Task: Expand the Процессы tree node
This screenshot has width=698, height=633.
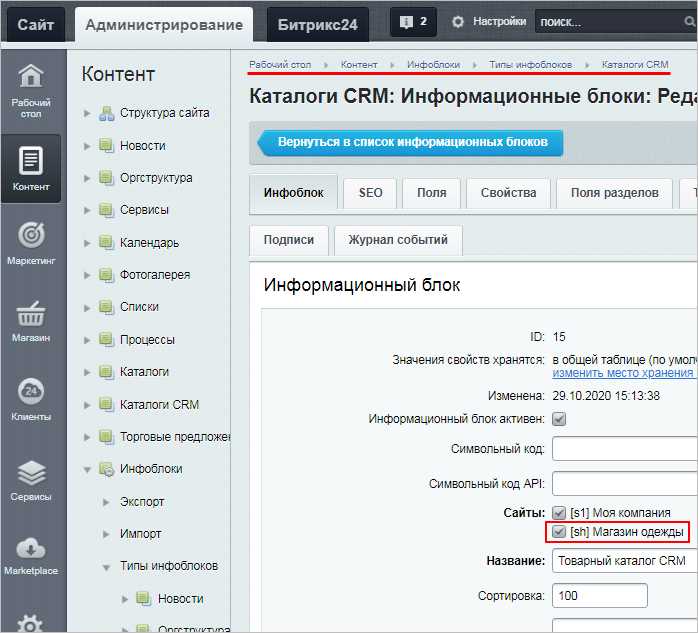Action: coord(87,340)
